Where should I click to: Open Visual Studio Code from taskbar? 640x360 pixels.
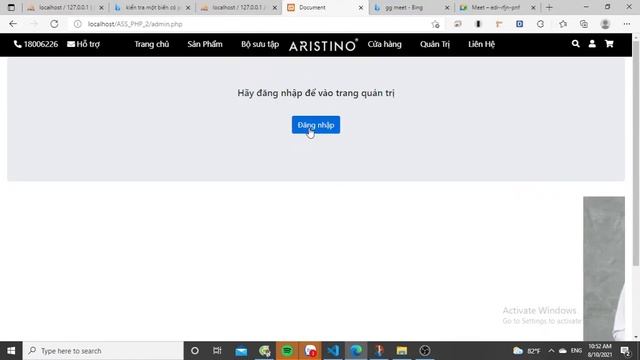[333, 351]
